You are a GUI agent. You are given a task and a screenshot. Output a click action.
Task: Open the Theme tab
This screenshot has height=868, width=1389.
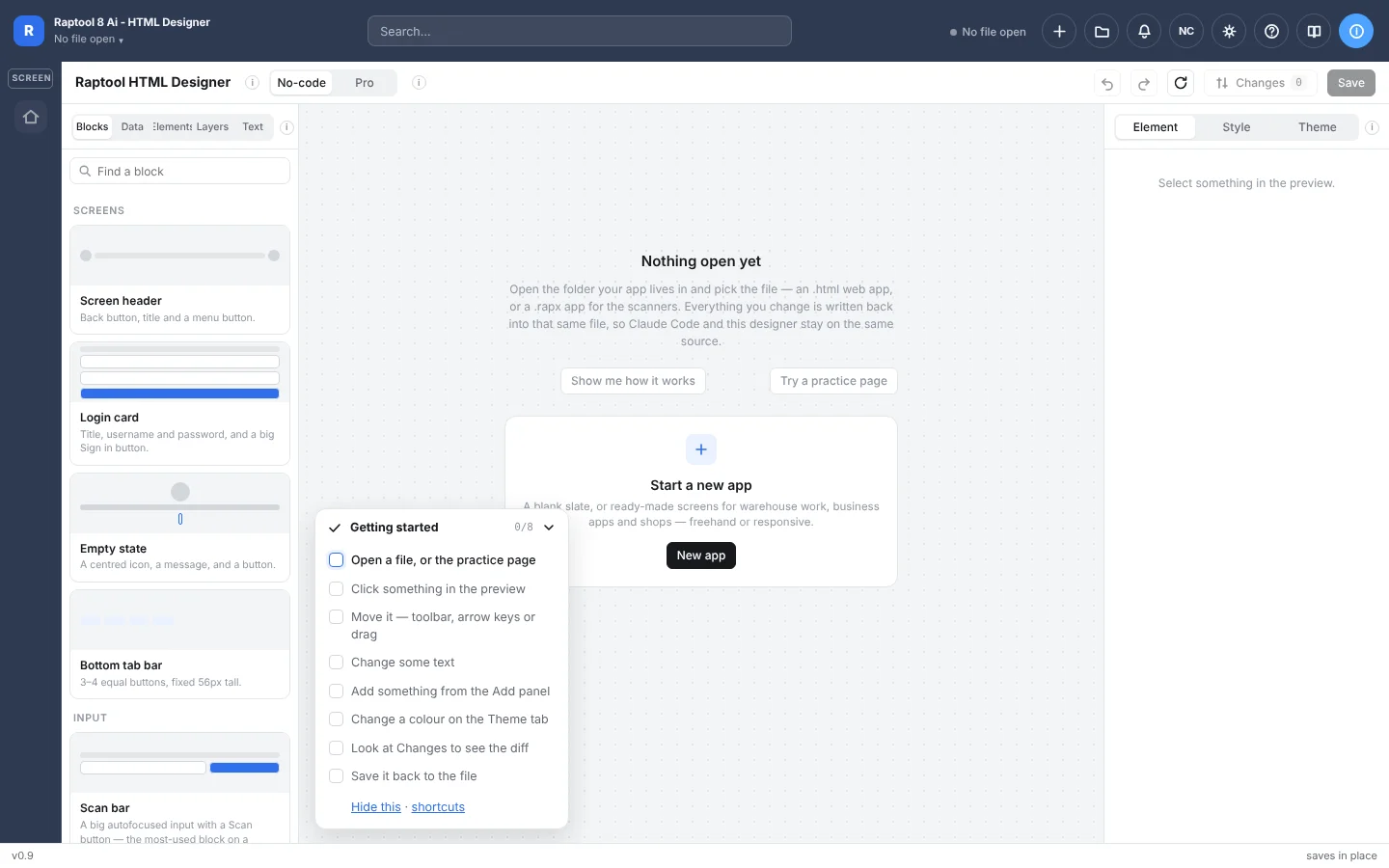coord(1317,127)
